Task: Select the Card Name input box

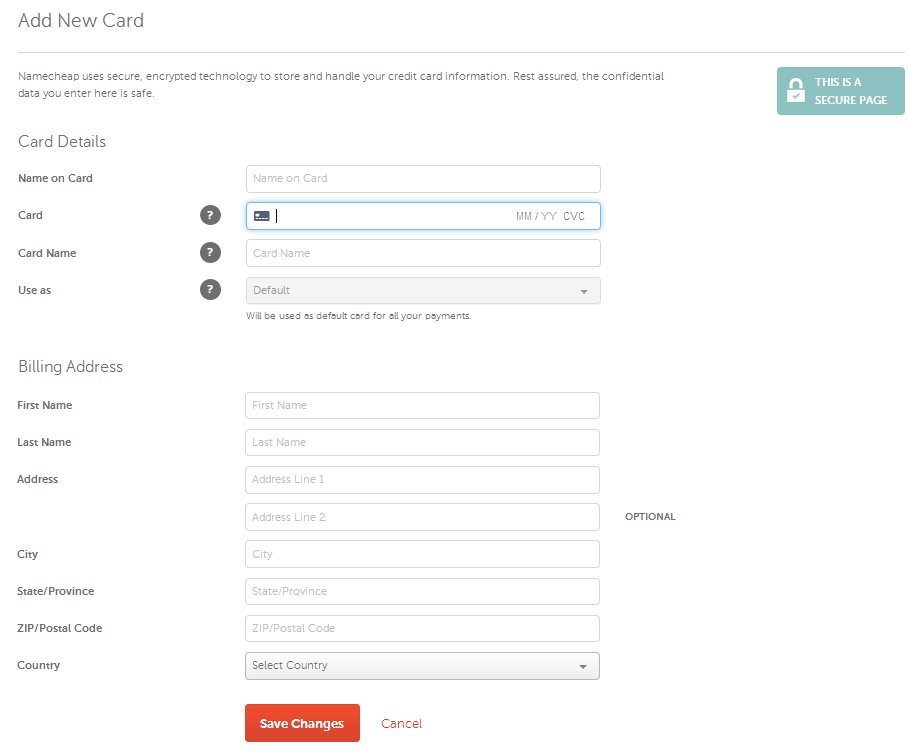Action: (x=423, y=253)
